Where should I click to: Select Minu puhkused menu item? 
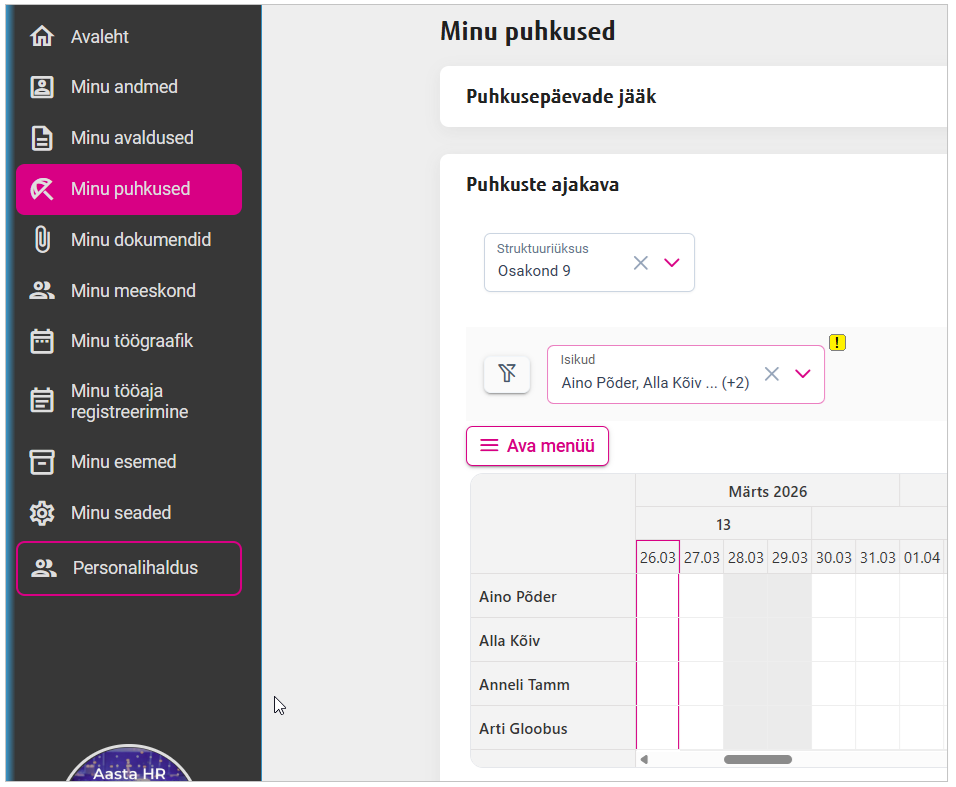130,189
